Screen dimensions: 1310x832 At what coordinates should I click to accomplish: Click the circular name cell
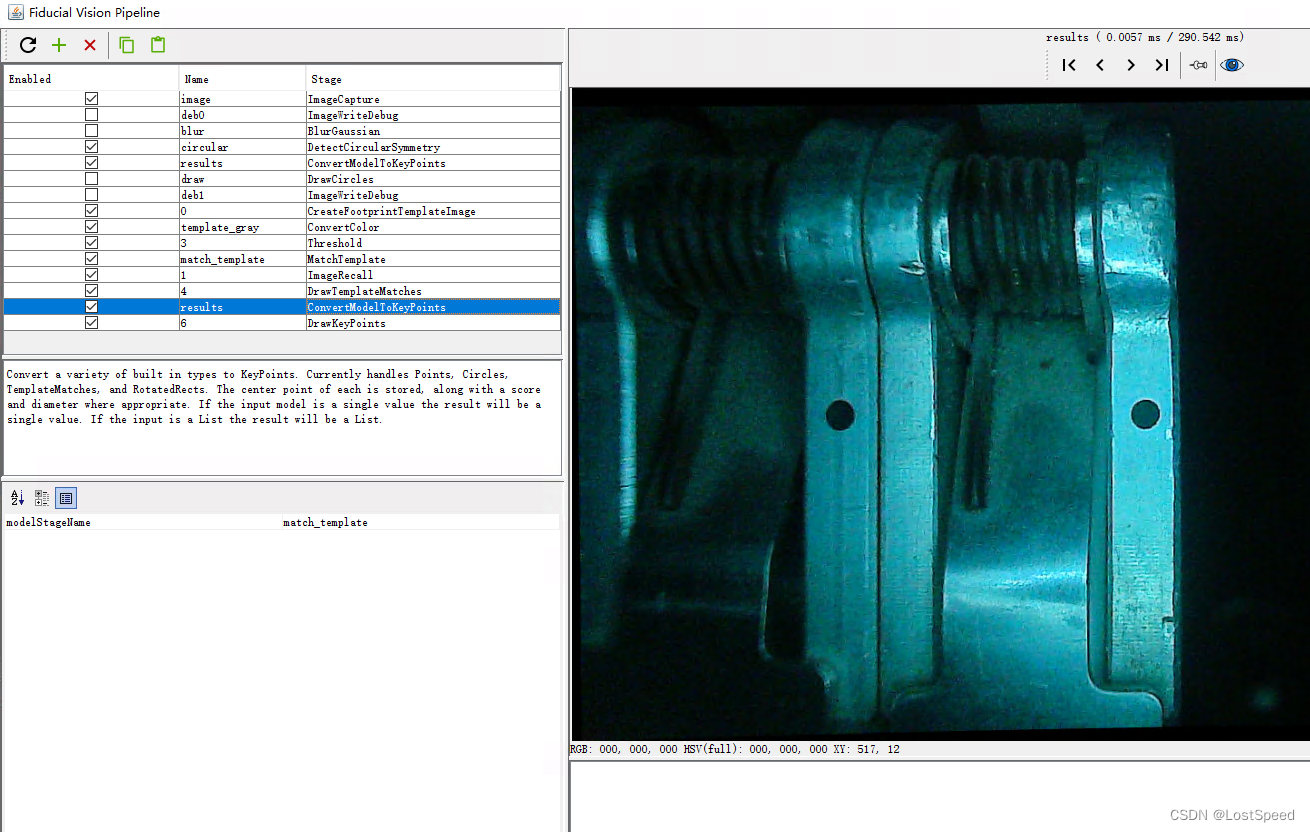(242, 147)
